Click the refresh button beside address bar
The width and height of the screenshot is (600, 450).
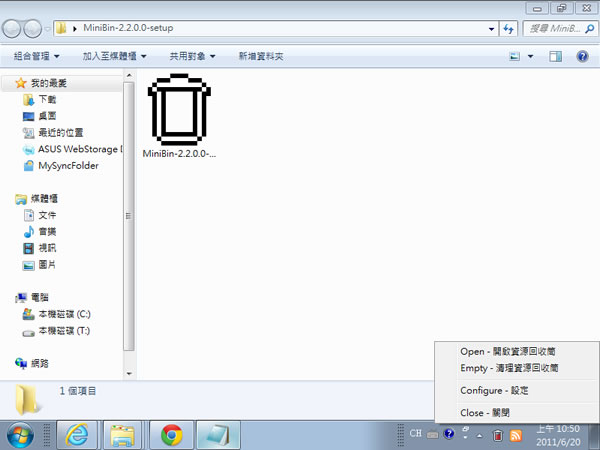(x=509, y=29)
